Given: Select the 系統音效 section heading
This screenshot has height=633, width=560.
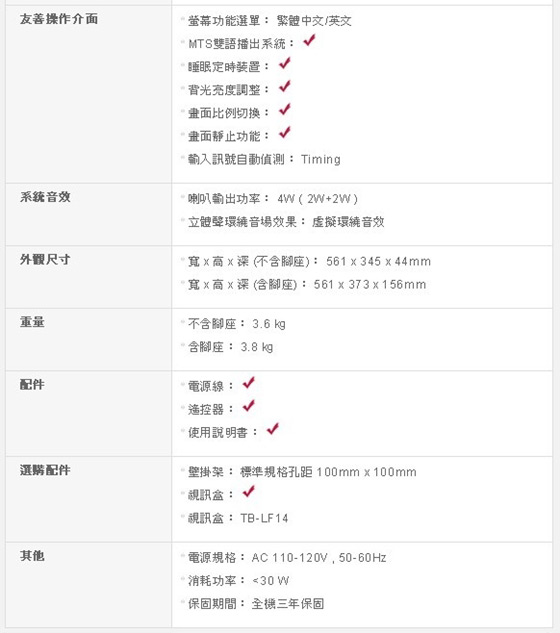Looking at the screenshot, I should [45, 197].
